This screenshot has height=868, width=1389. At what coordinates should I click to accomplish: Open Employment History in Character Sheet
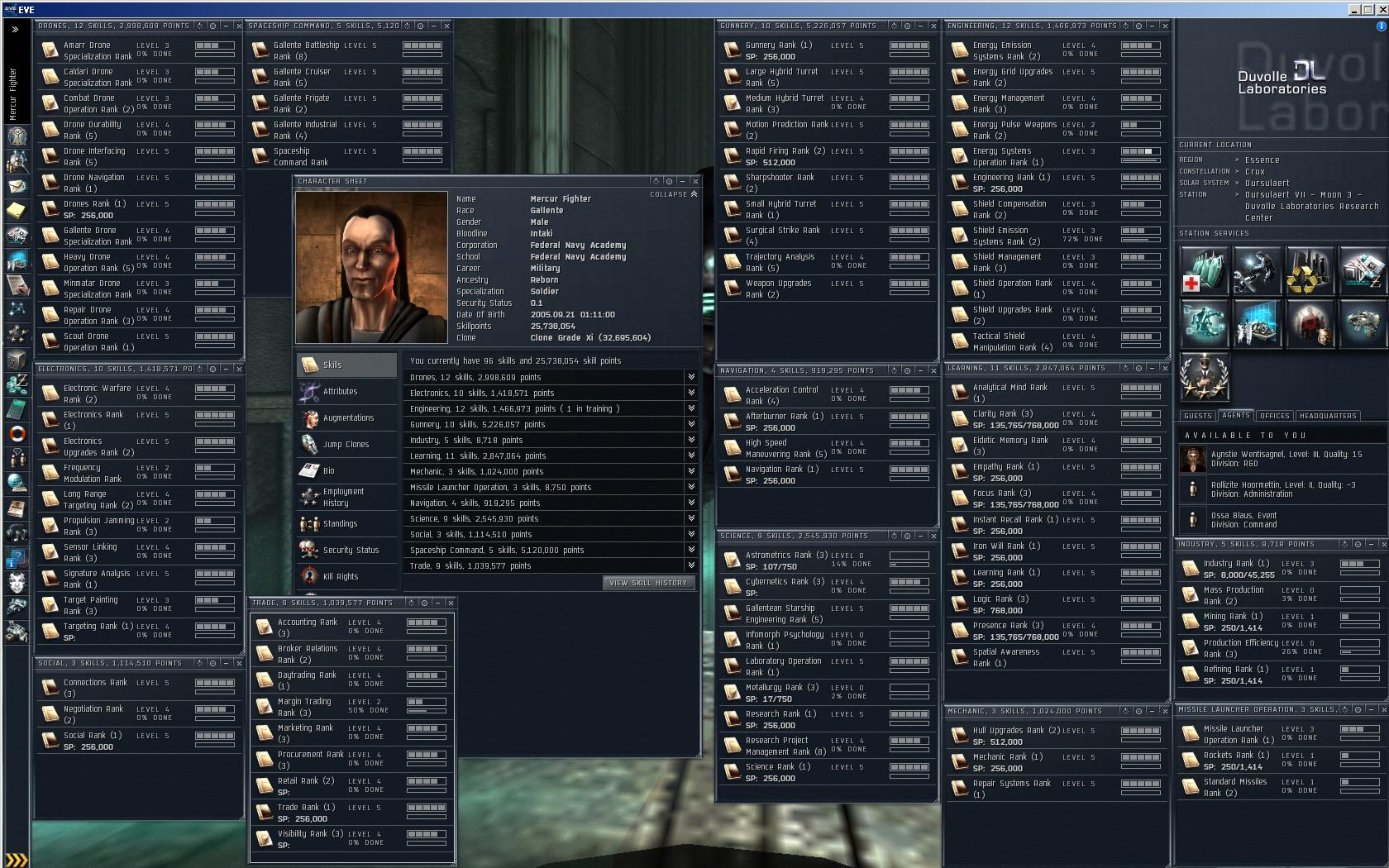tap(346, 497)
